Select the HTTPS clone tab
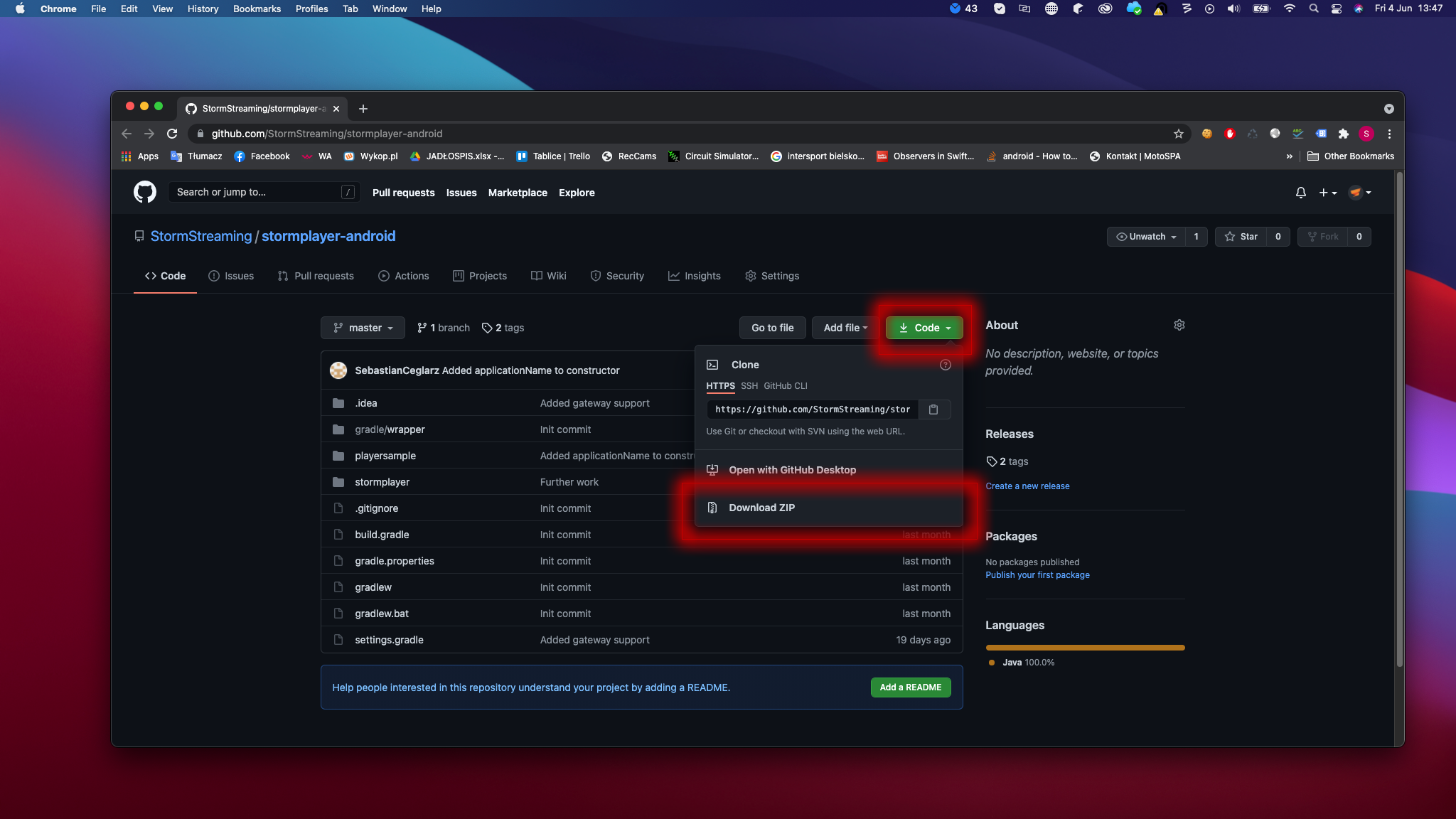Viewport: 1456px width, 819px height. click(720, 386)
